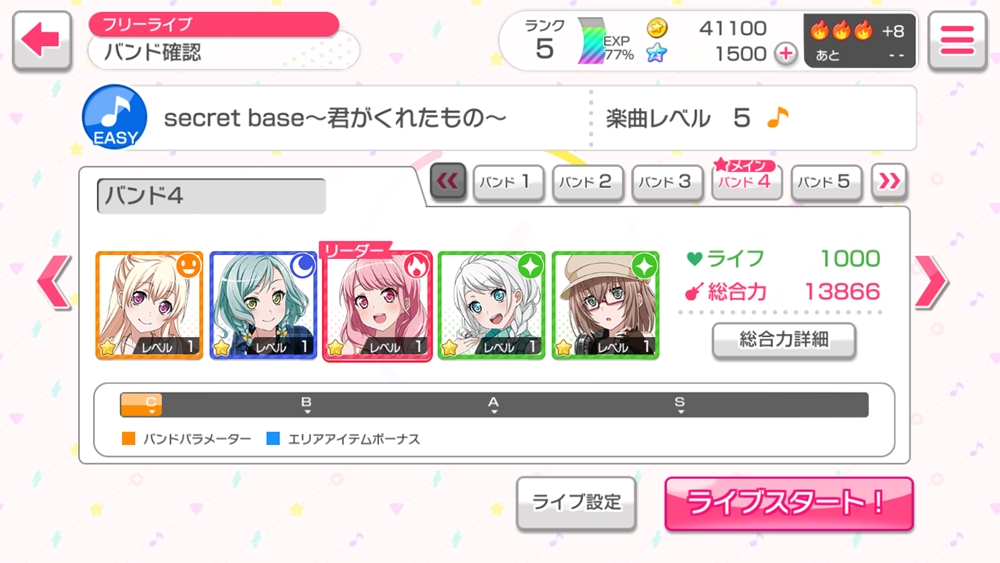Select the バンド 1 tab
This screenshot has width=1000, height=563.
pos(508,183)
